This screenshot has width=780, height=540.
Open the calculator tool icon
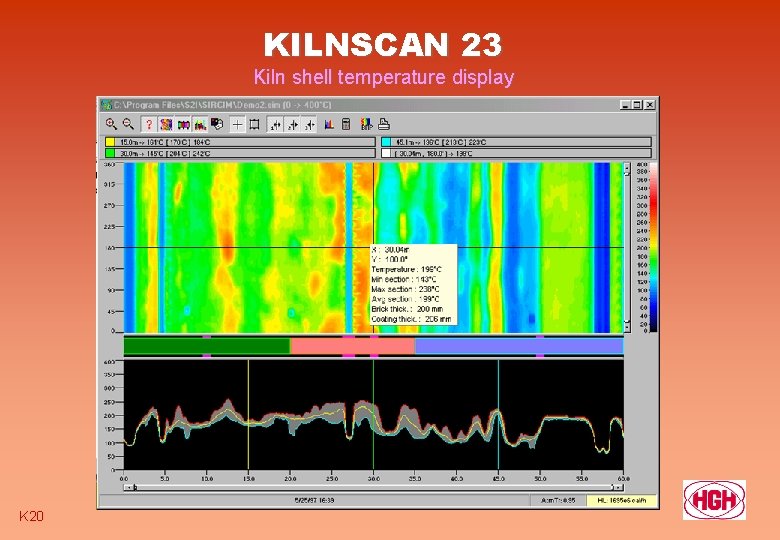(346, 124)
